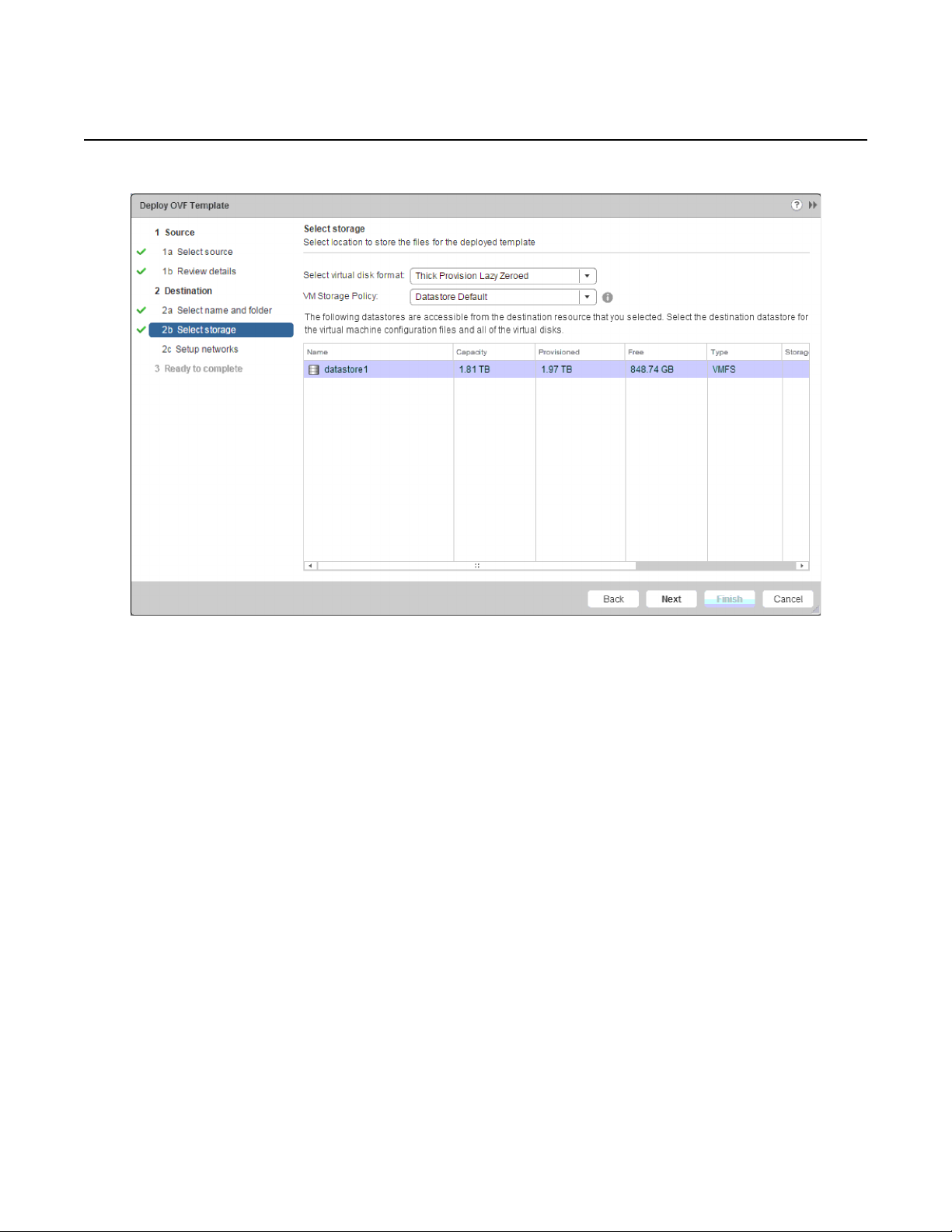952x1232 pixels.
Task: Click the horizontal scrollbar thumb
Action: click(x=476, y=566)
